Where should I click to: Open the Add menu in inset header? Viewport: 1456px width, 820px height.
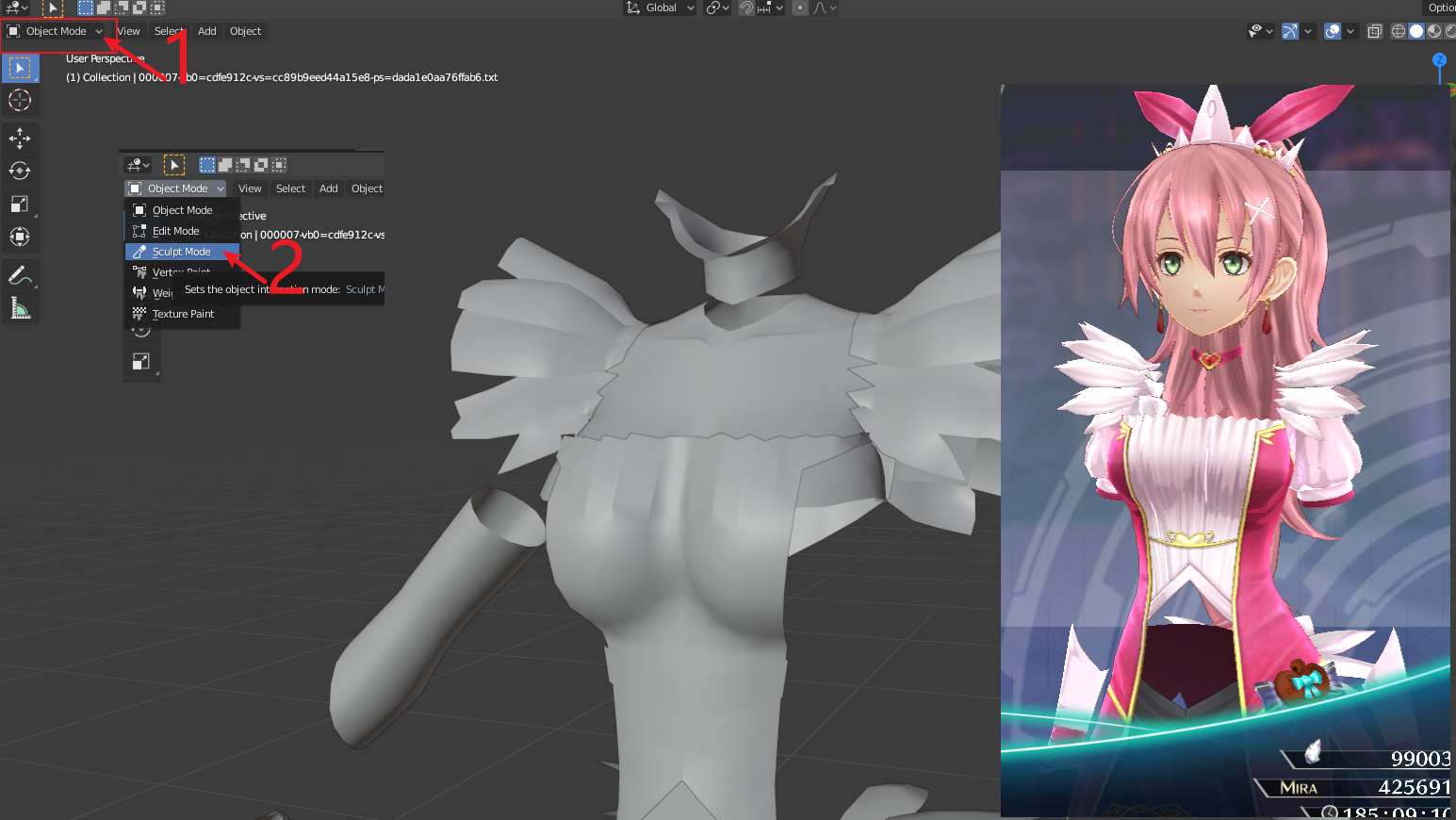pos(329,189)
